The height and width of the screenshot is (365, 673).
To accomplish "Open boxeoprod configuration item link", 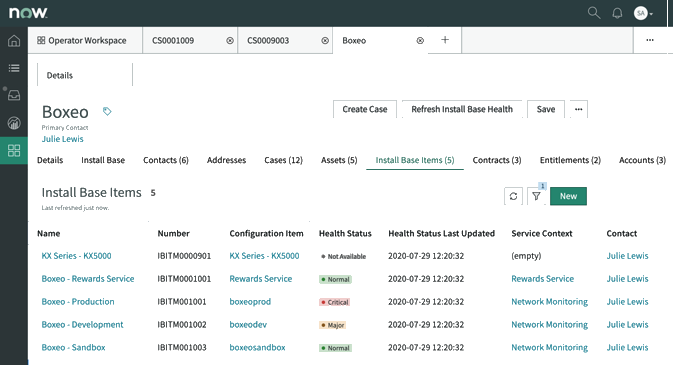I will (x=250, y=301).
